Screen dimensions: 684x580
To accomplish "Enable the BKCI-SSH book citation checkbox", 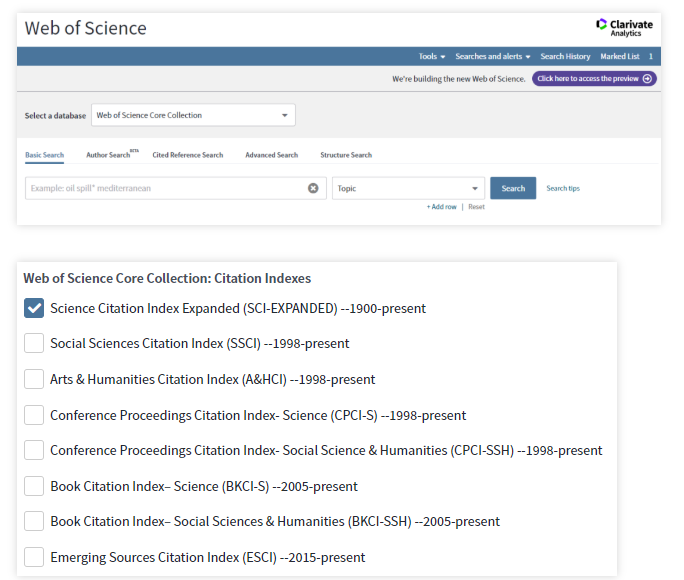I will click(34, 521).
